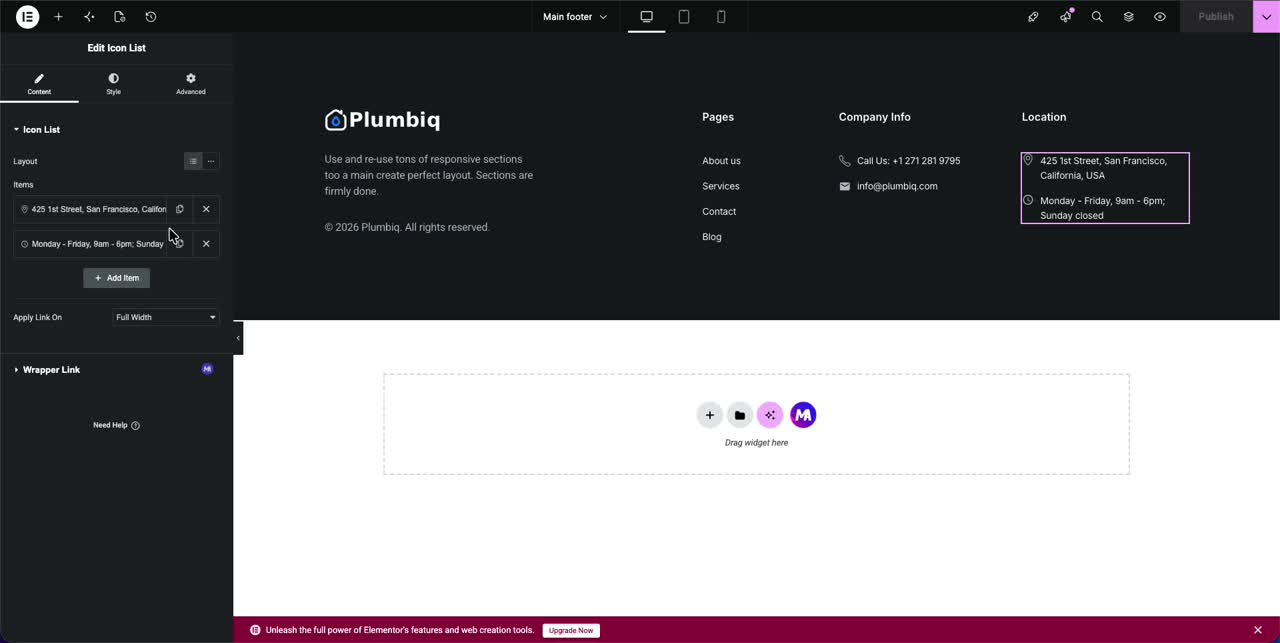Click the Add Element plus icon
This screenshot has width=1280, height=643.
[58, 17]
